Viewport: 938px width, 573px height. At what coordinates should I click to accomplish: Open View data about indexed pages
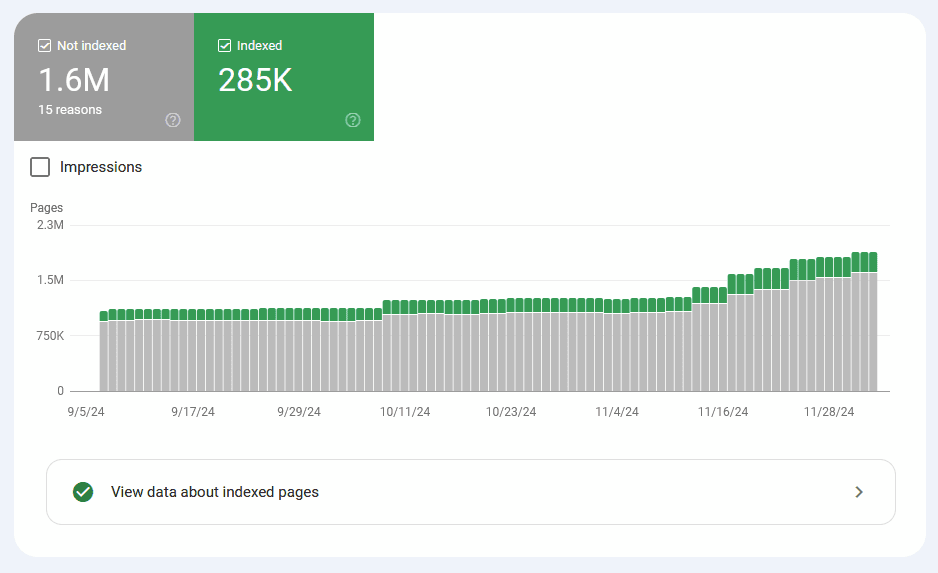click(x=215, y=492)
